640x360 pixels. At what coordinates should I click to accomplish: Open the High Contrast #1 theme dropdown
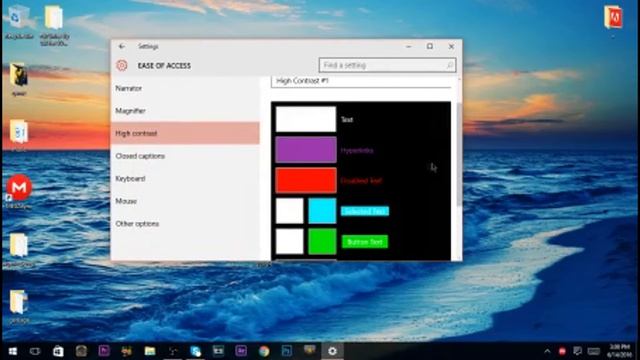pyautogui.click(x=361, y=81)
